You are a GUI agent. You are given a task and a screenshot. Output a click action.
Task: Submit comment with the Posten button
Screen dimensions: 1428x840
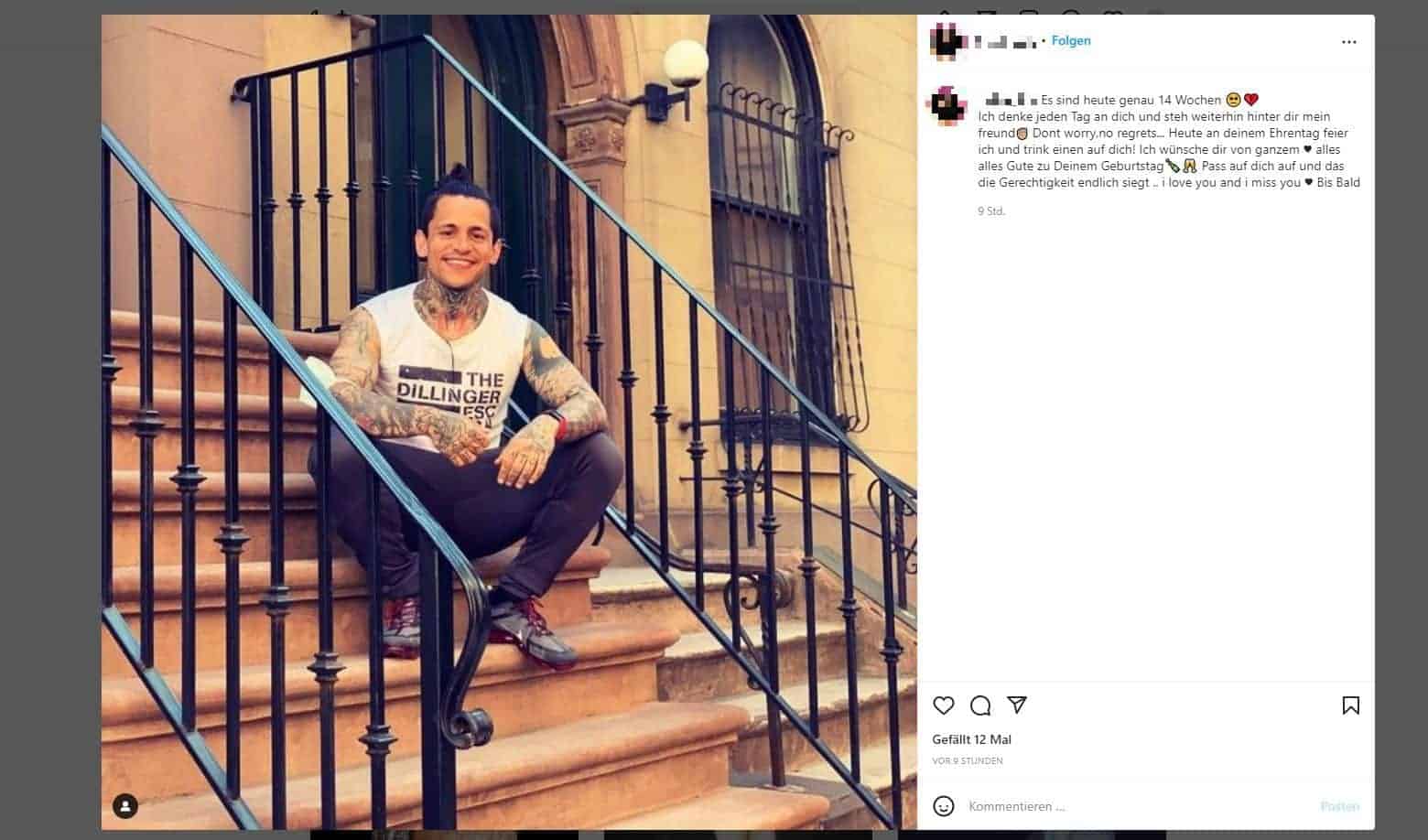pos(1339,806)
